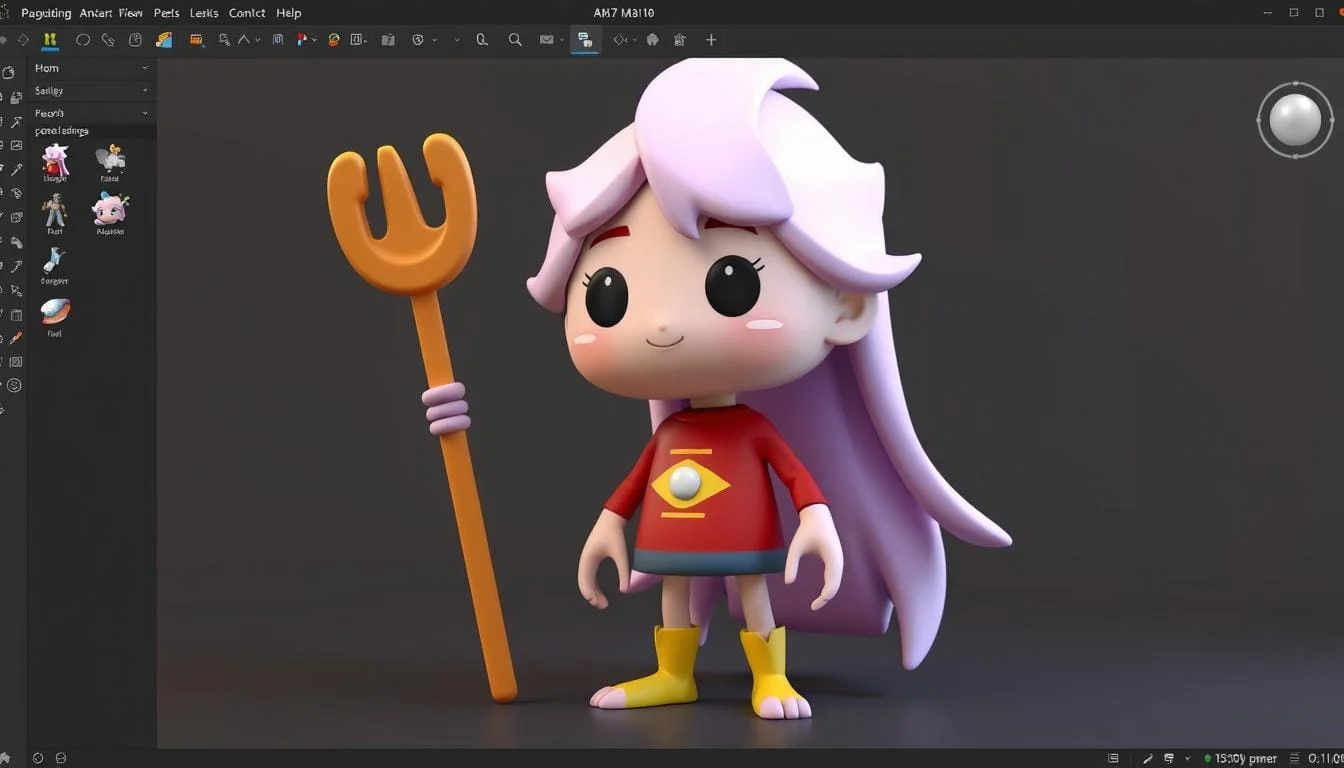The height and width of the screenshot is (768, 1344).
Task: Open the Fiew menu
Action: pos(130,13)
